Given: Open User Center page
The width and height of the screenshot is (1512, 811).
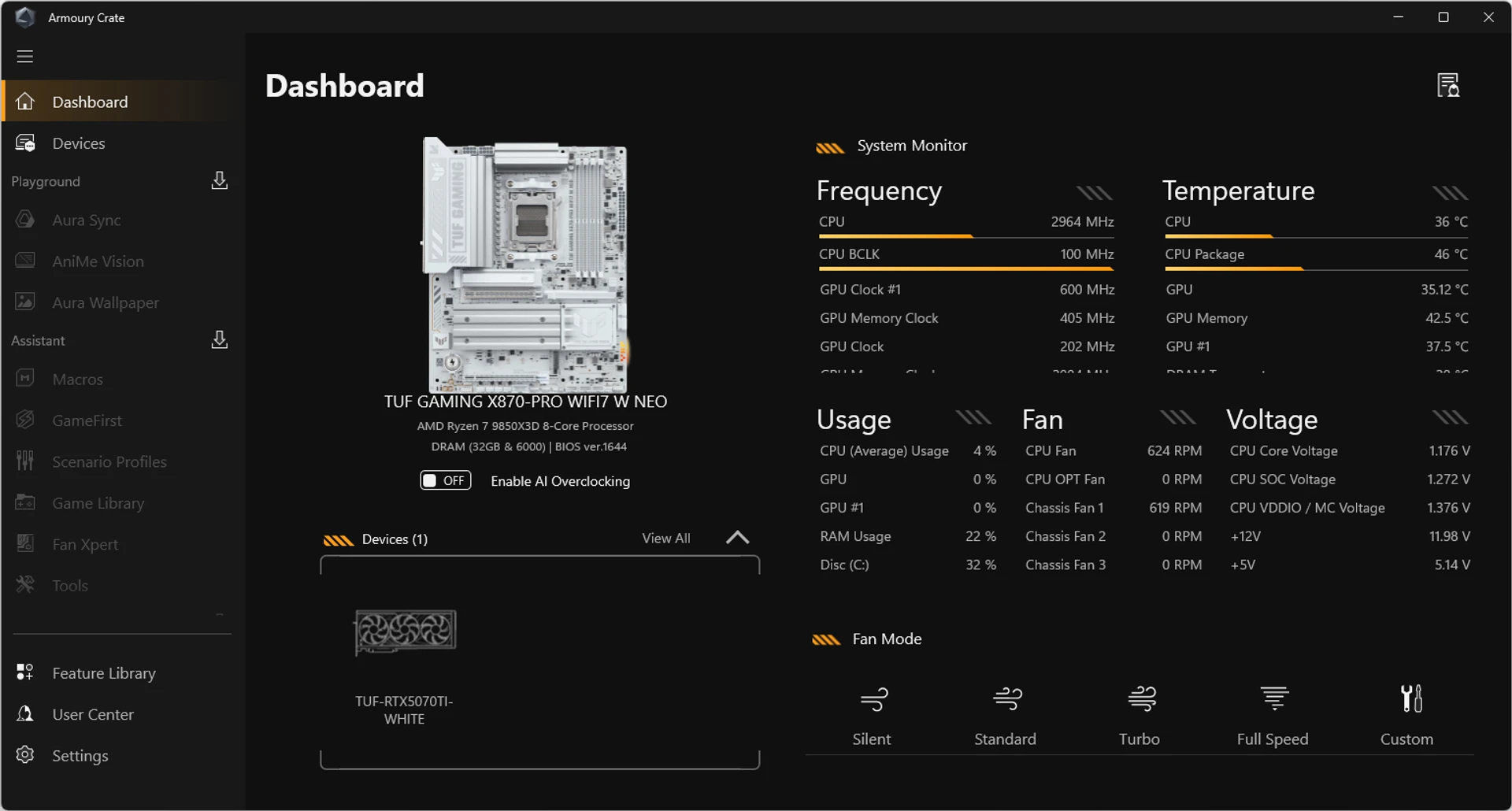Looking at the screenshot, I should coord(122,714).
